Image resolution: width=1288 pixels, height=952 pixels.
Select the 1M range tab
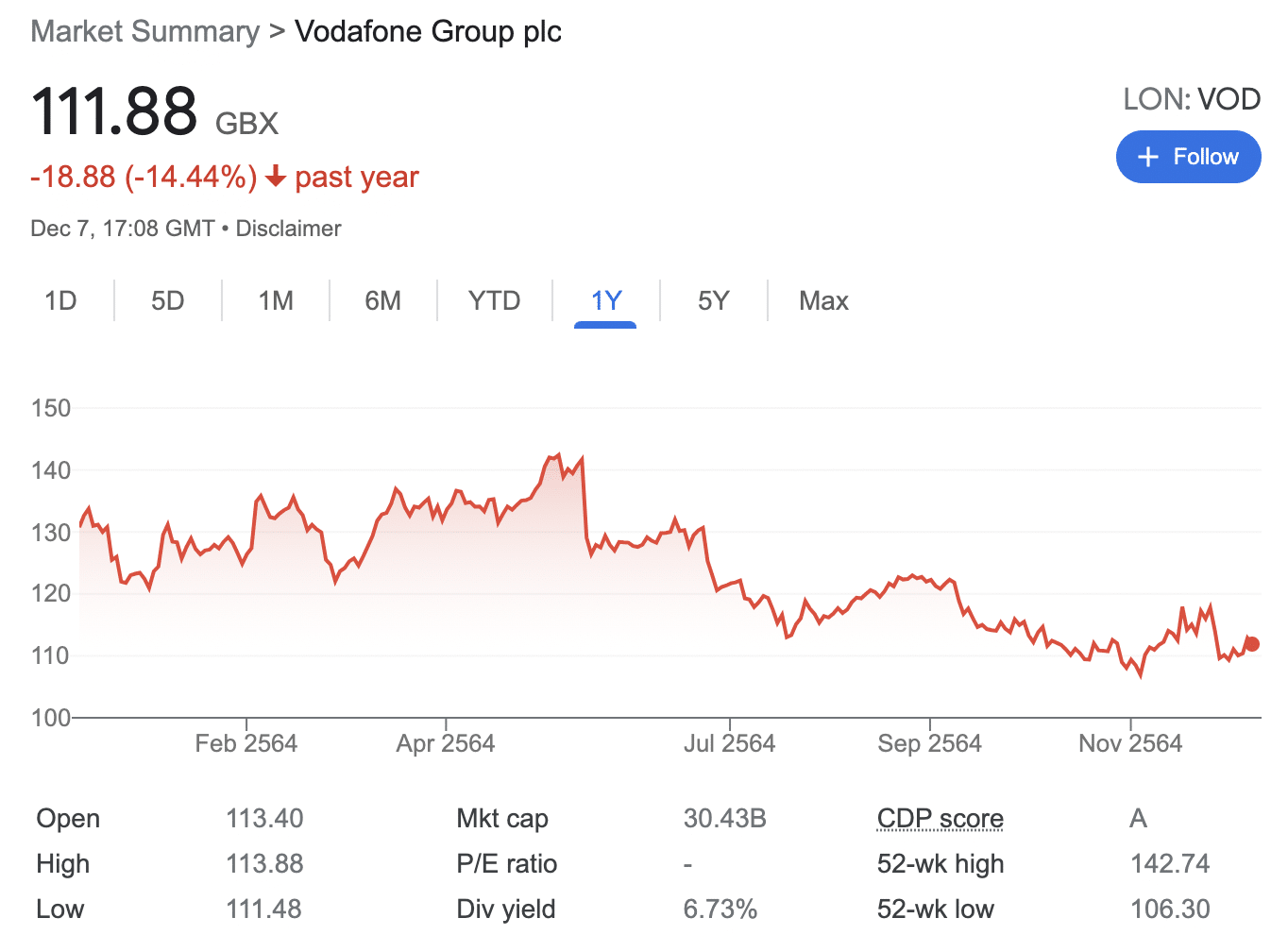tap(276, 300)
